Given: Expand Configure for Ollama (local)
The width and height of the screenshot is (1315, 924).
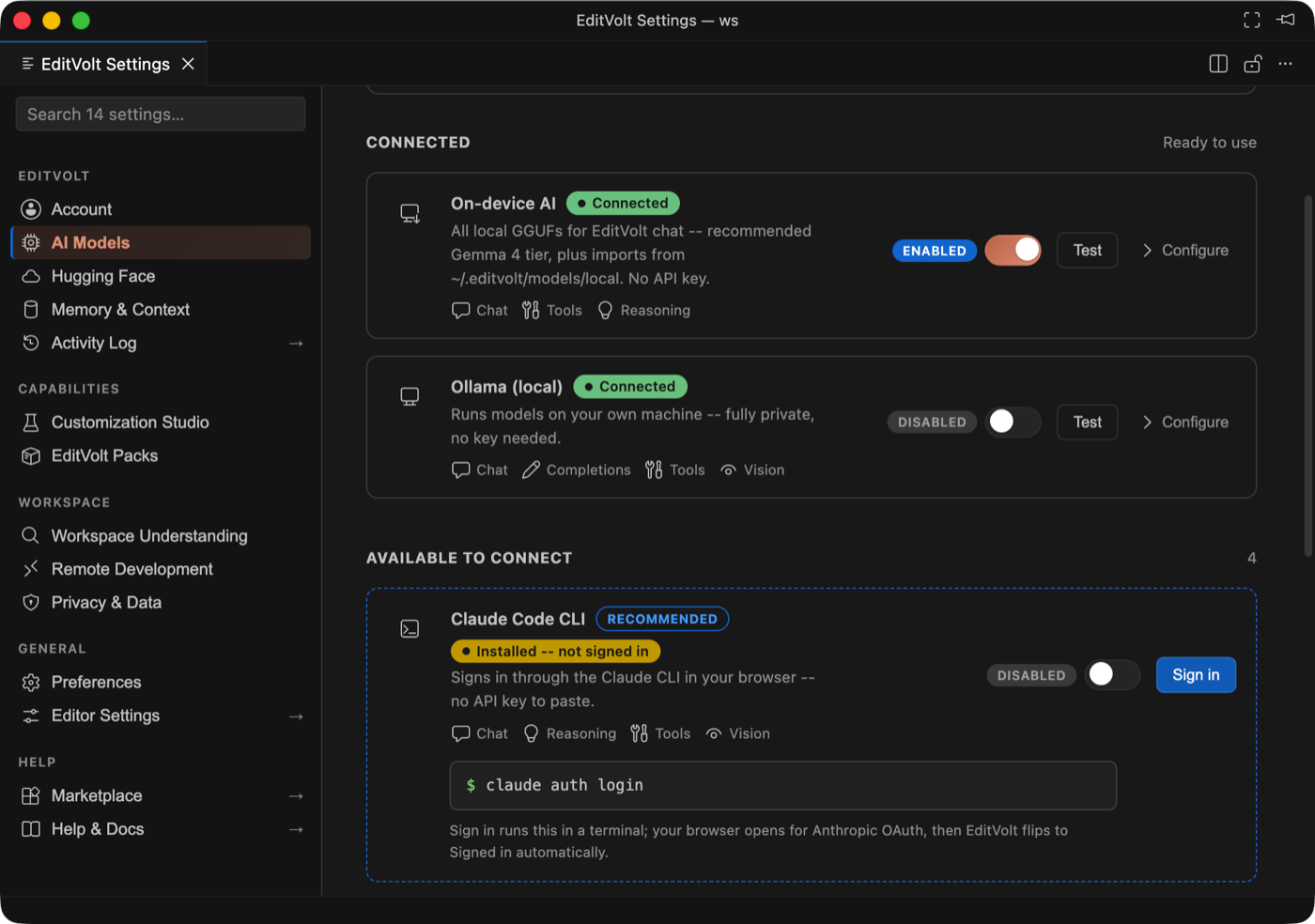Looking at the screenshot, I should (x=1185, y=423).
